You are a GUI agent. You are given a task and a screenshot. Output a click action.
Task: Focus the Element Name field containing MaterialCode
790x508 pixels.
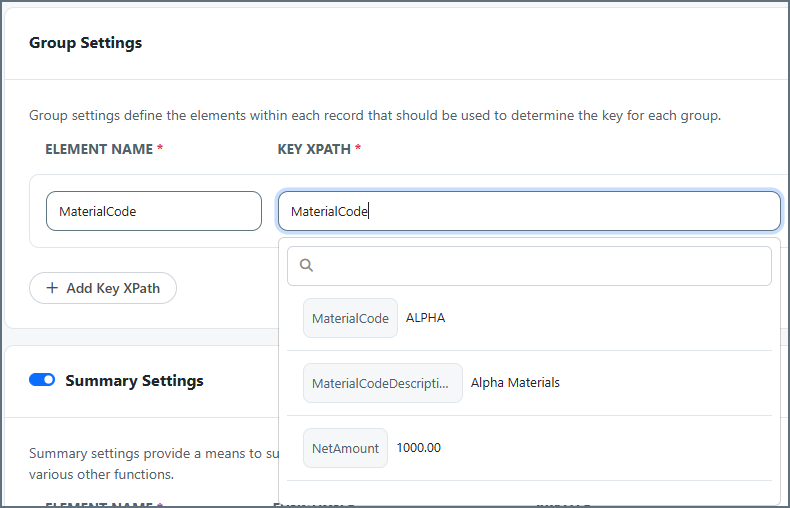pos(153,211)
